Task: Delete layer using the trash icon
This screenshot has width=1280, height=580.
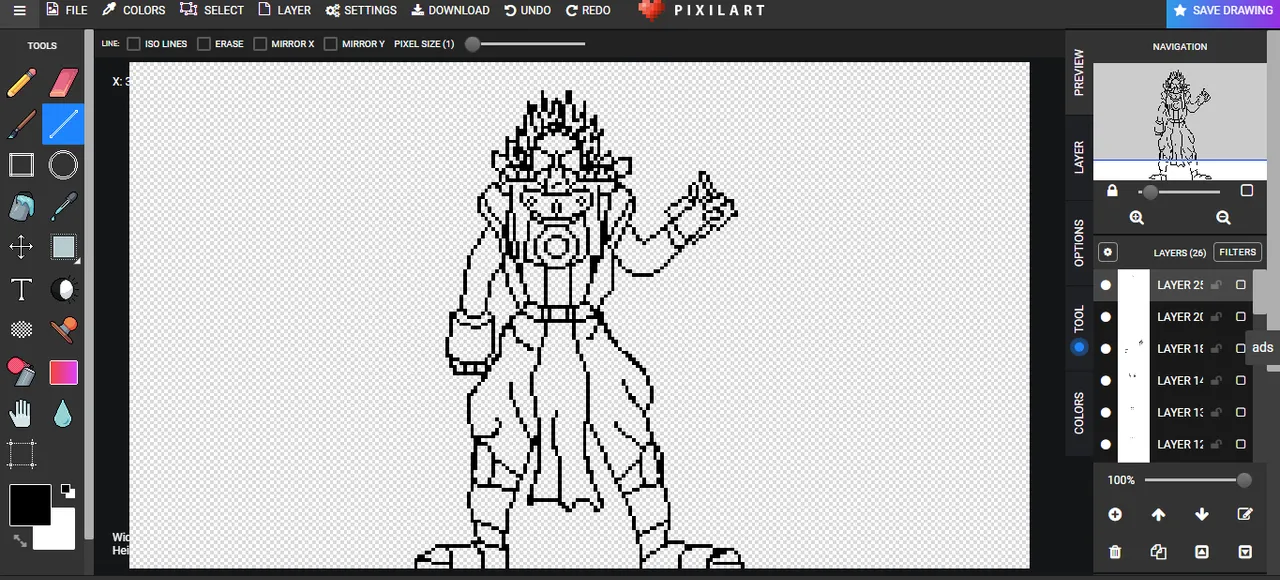Action: point(1115,552)
